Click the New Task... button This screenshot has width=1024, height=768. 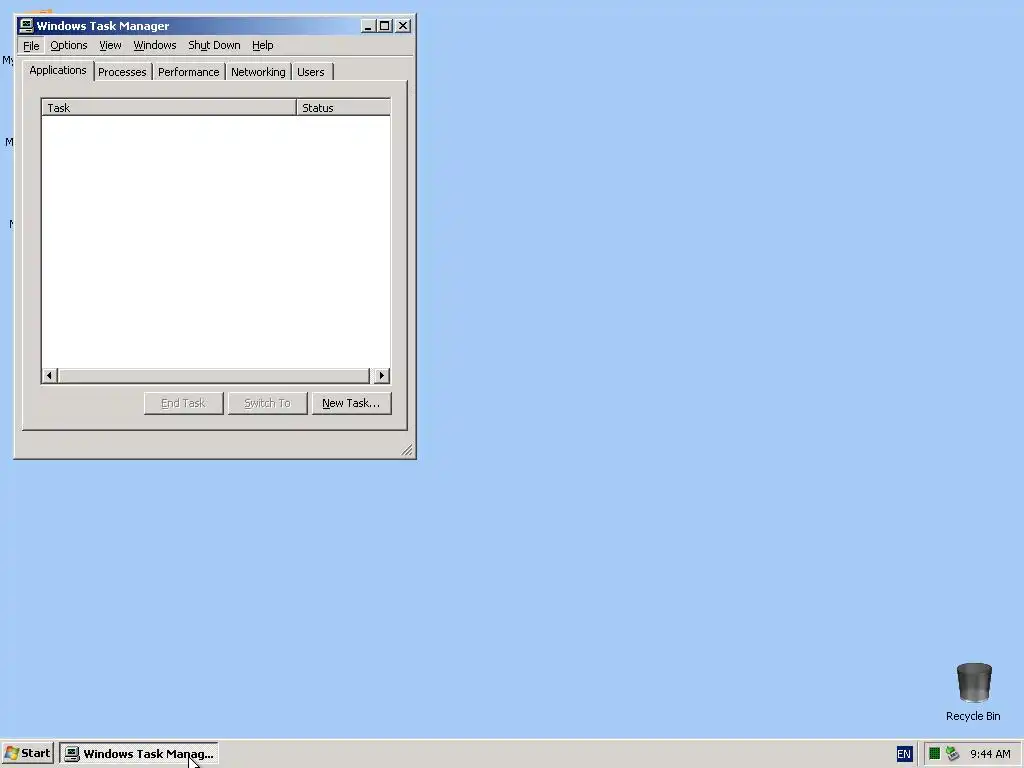(x=351, y=403)
